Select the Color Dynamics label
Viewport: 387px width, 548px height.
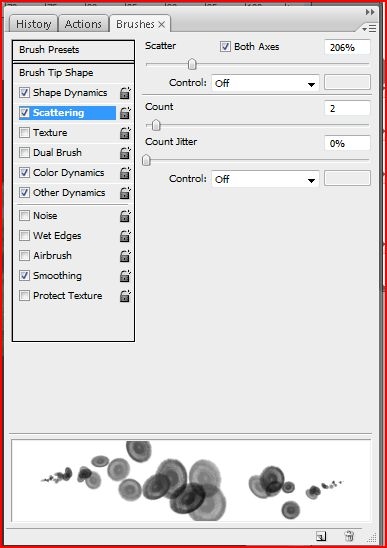pos(69,173)
